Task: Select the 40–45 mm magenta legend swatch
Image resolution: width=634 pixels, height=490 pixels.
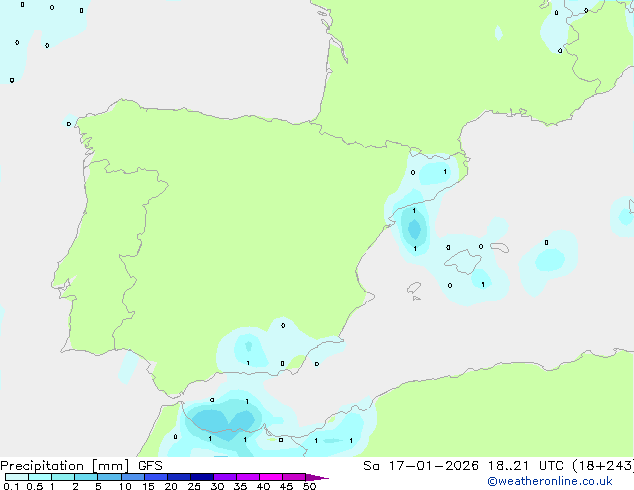Action: [x=271, y=477]
